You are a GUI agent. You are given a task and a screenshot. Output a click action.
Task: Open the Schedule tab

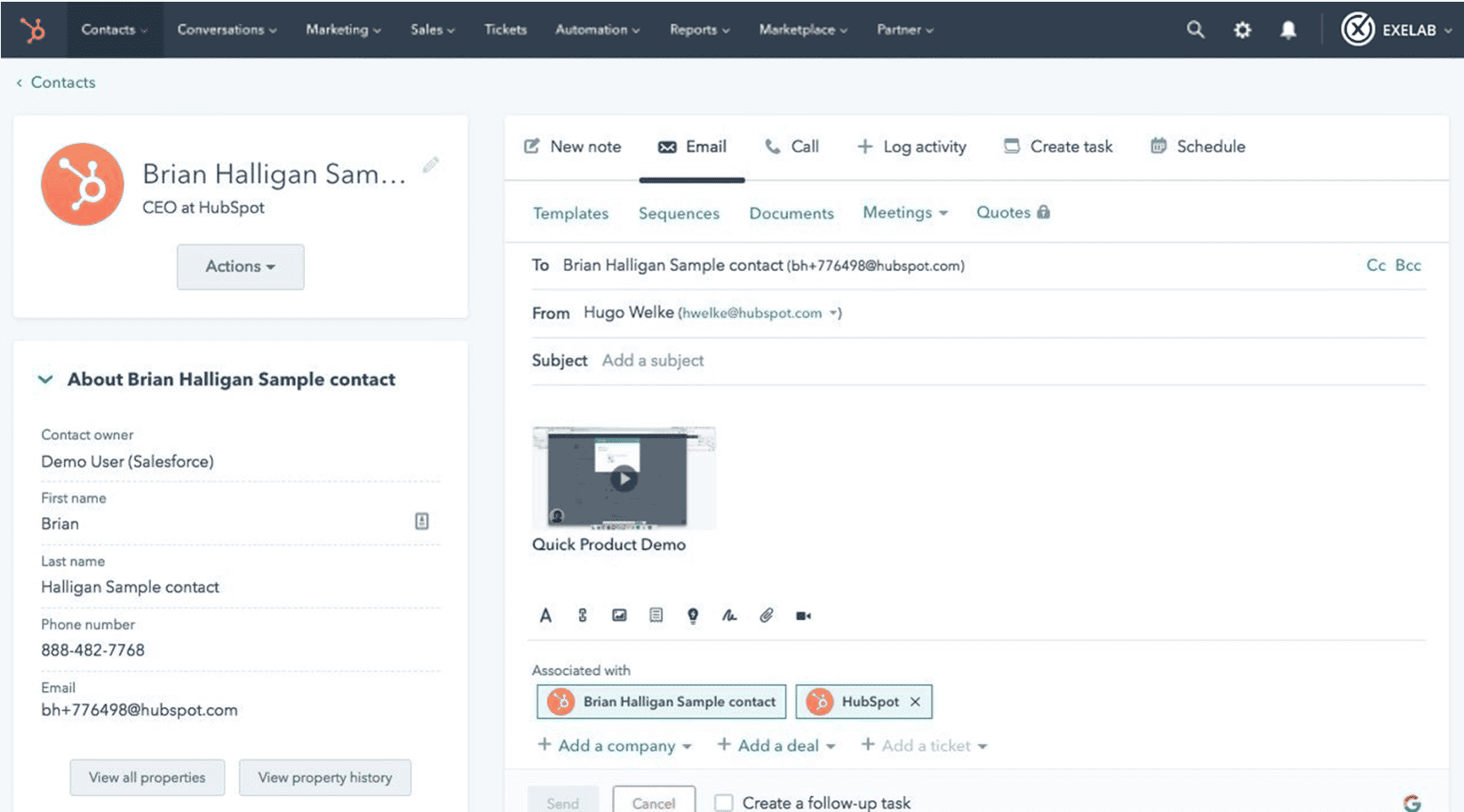coord(1197,147)
